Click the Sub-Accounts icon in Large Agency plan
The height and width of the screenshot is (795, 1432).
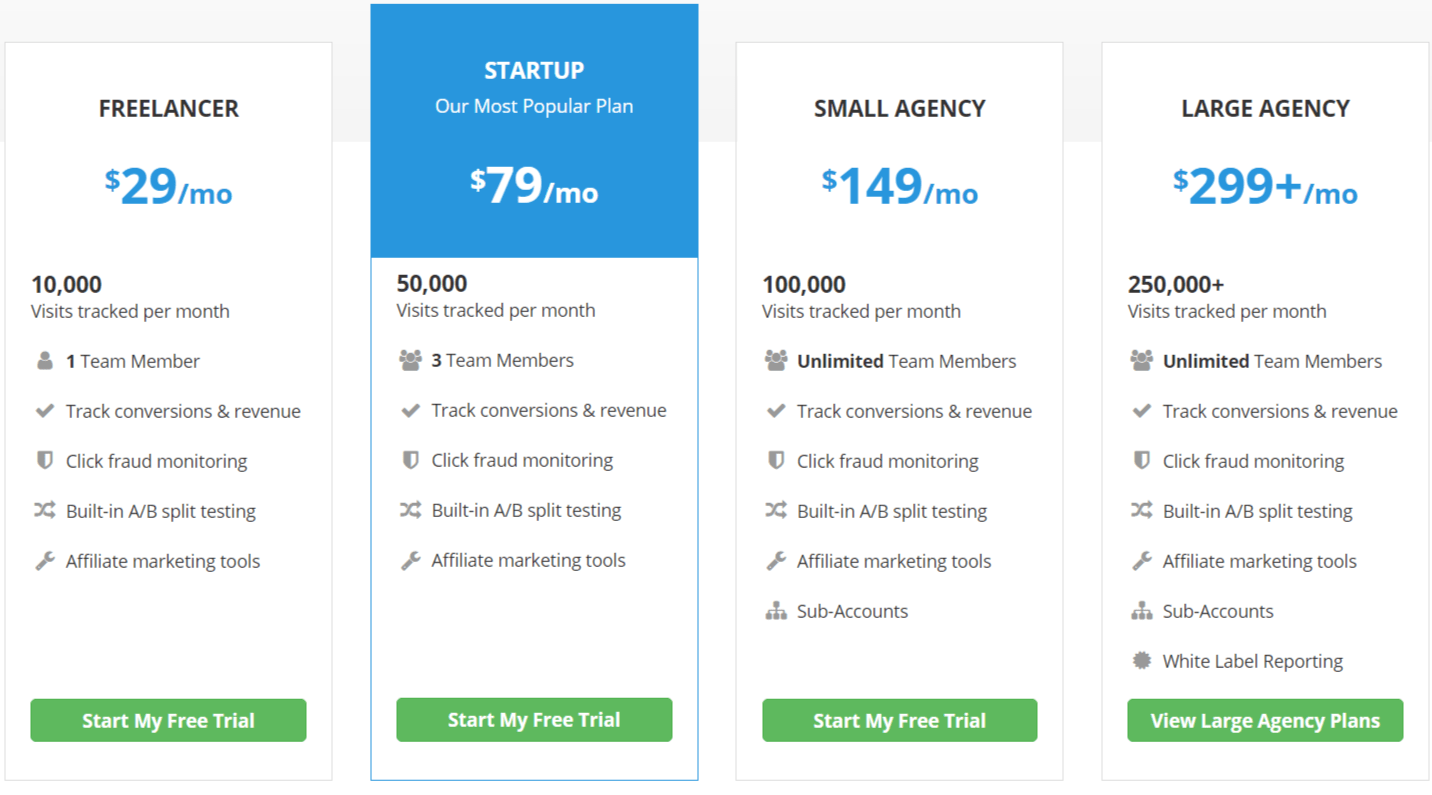[1141, 611]
